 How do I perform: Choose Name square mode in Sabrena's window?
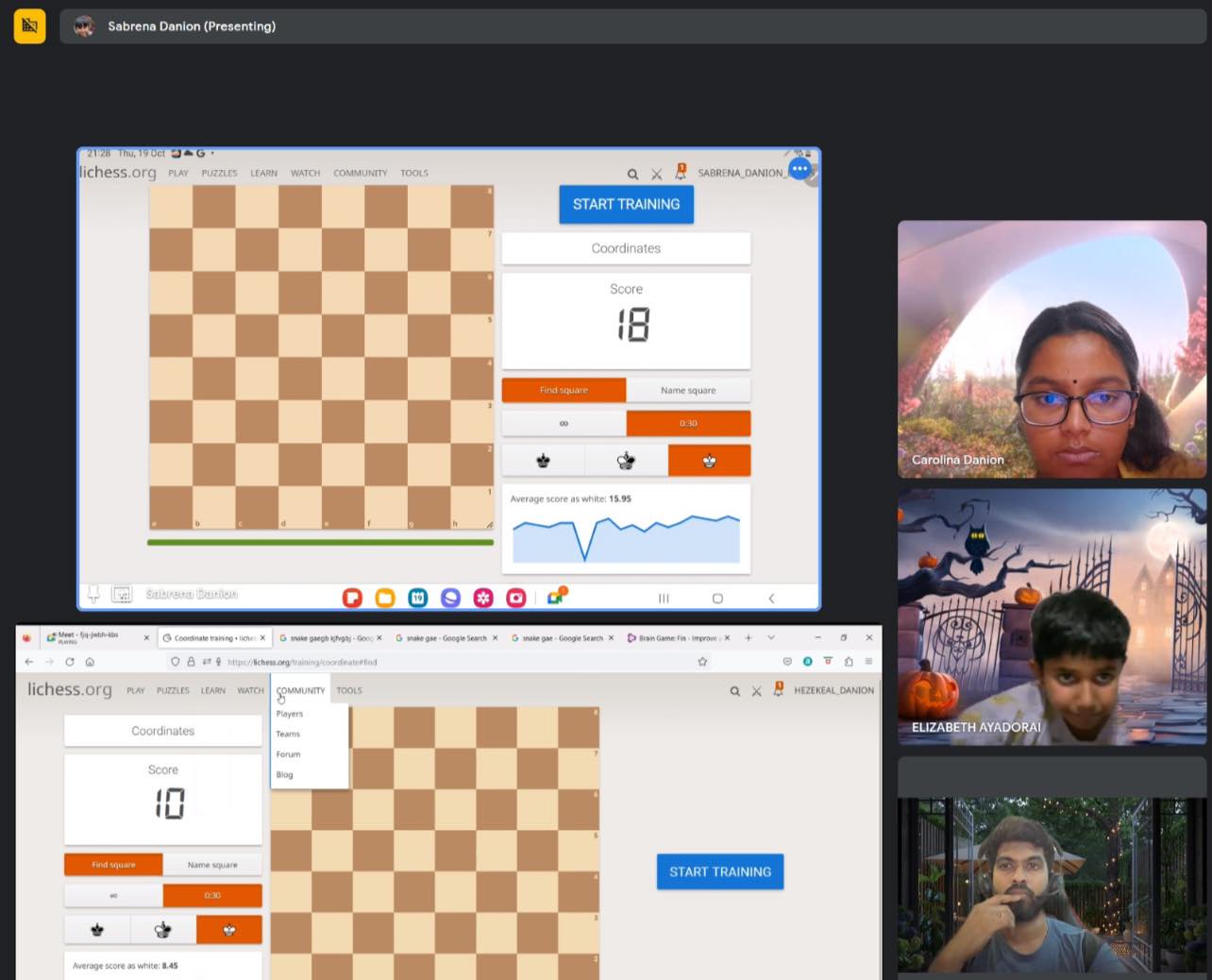[688, 390]
